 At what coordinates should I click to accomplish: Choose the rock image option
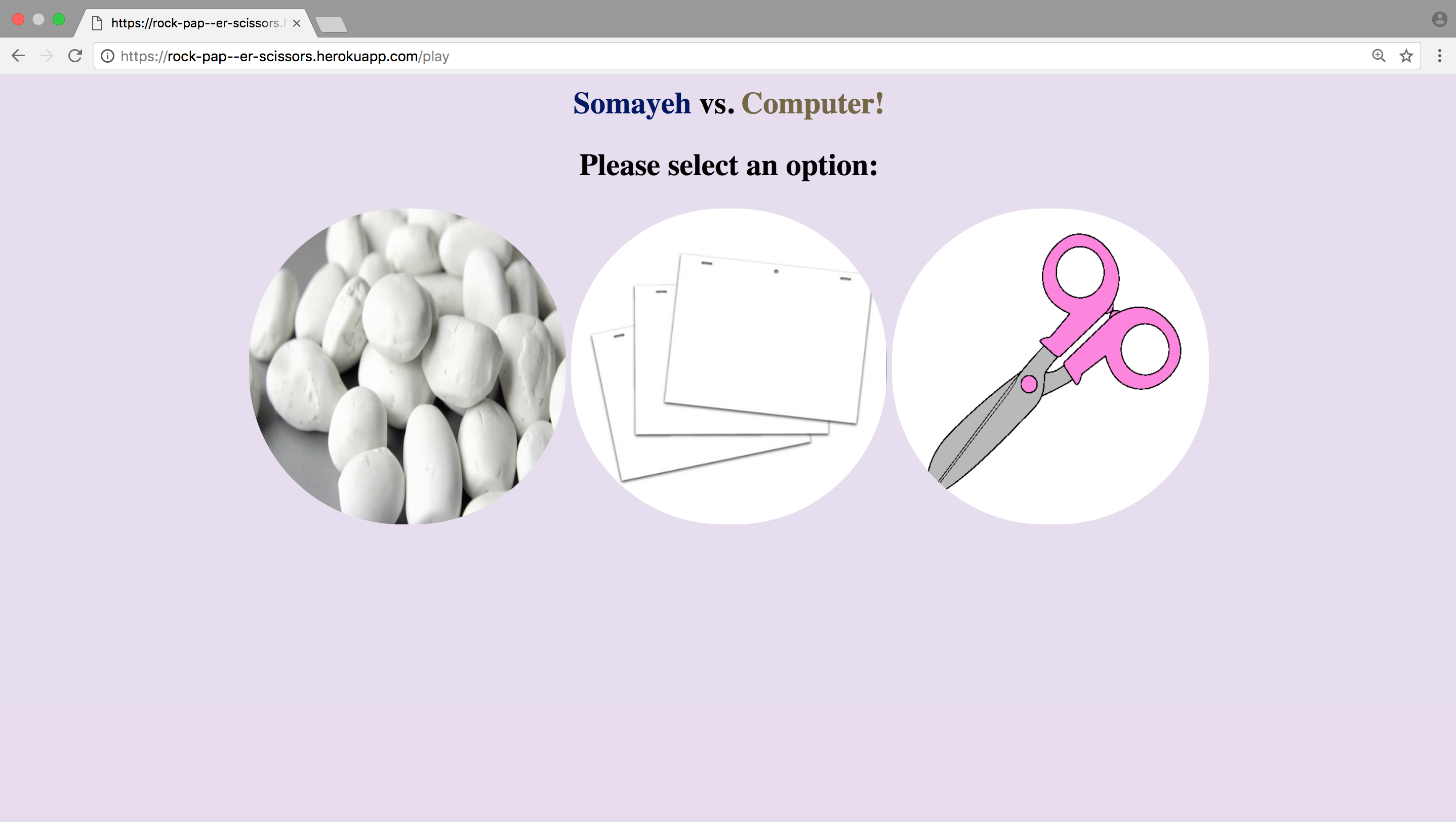[407, 366]
